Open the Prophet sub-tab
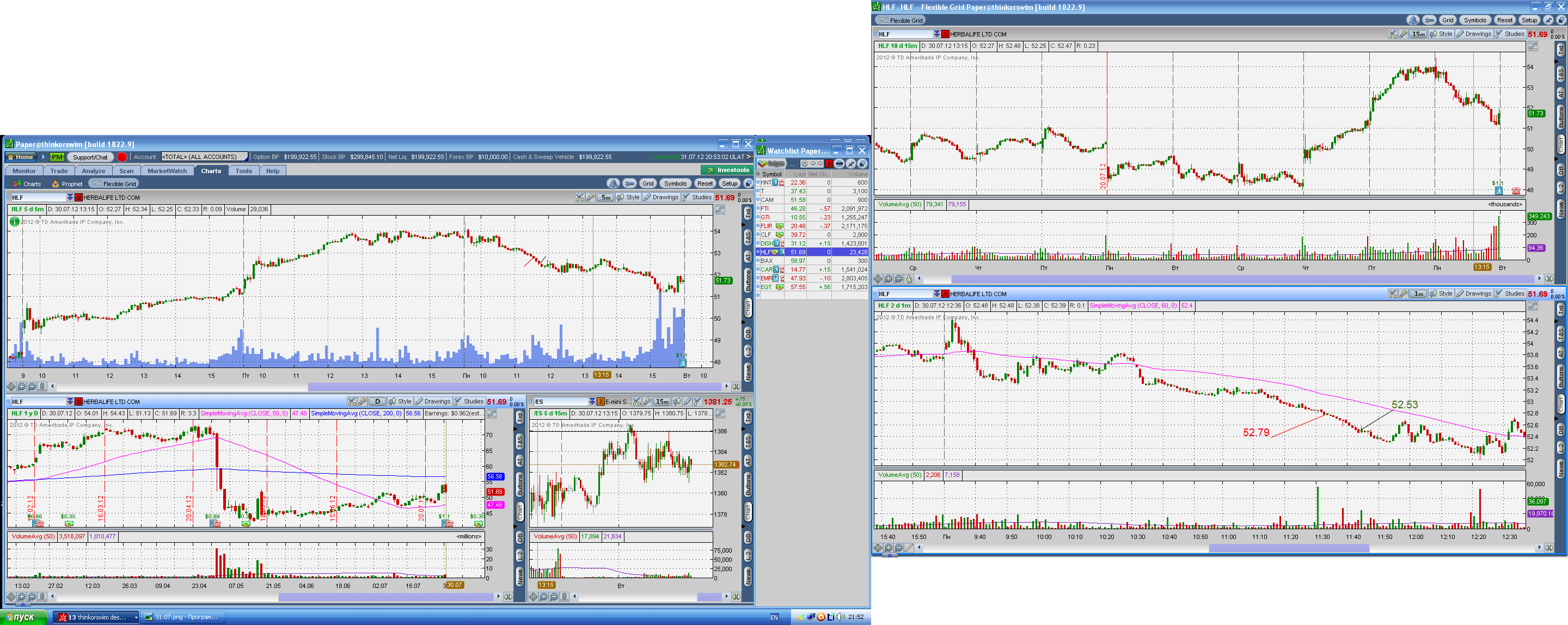1568x625 pixels. pyautogui.click(x=67, y=184)
